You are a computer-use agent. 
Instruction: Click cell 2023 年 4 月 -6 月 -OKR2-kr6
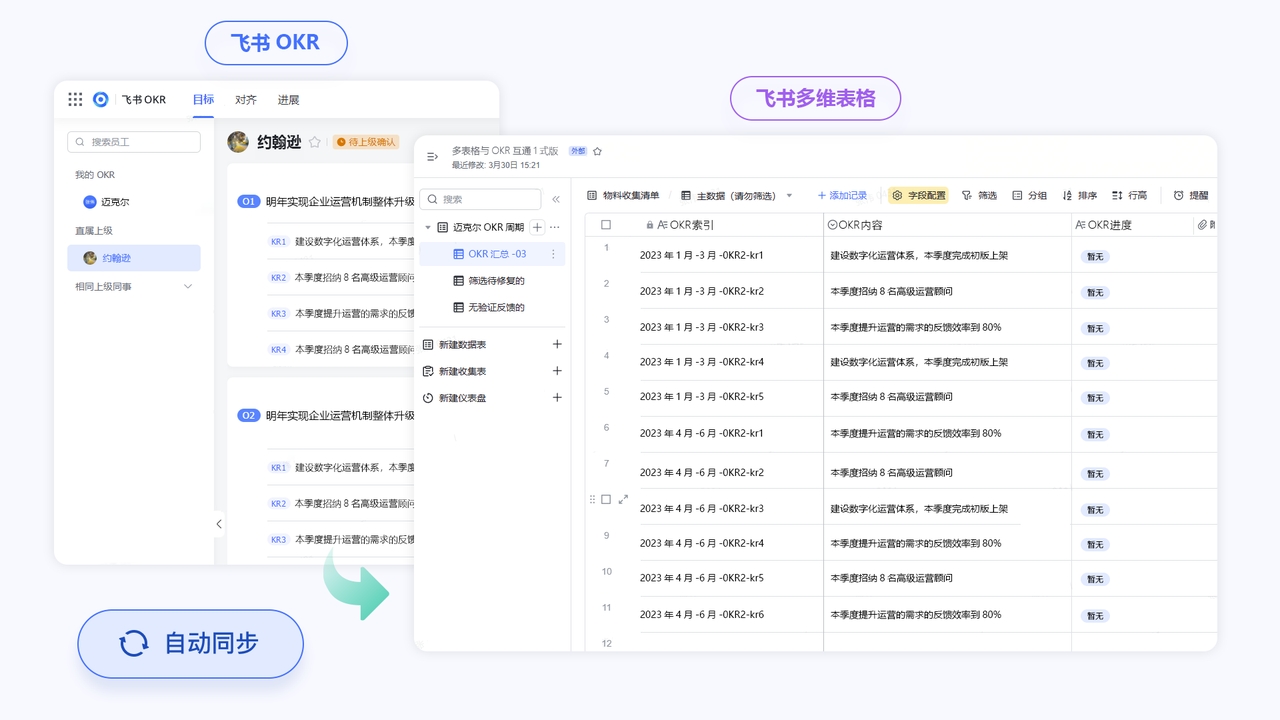pos(702,615)
